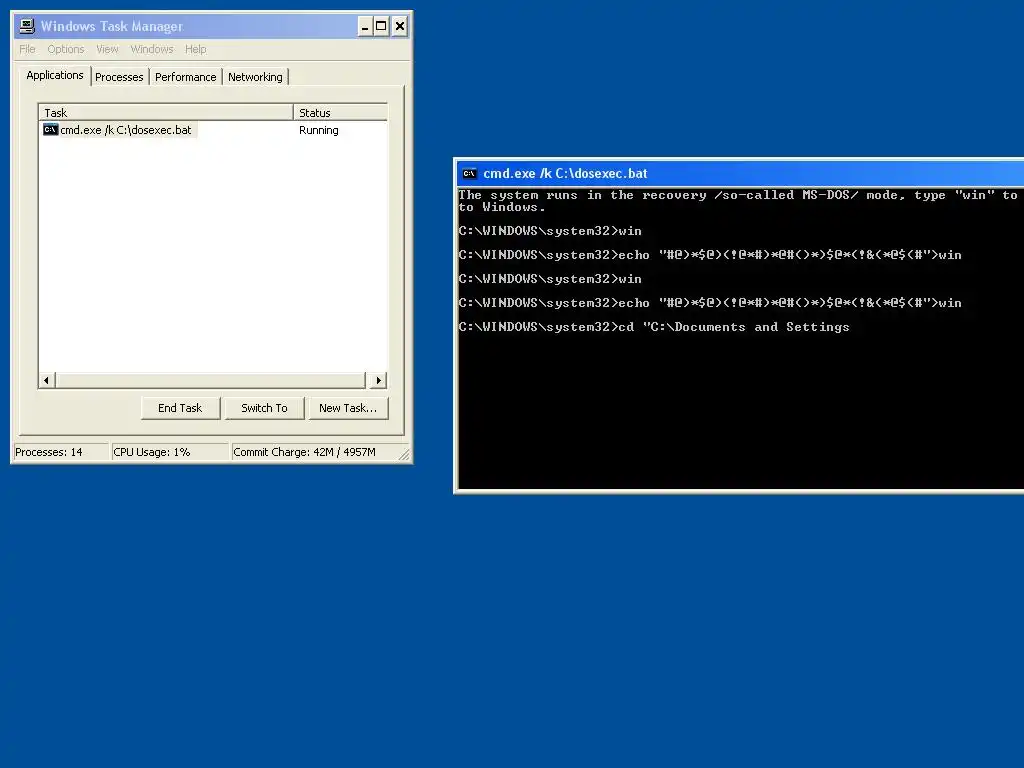Click the Windows Task Manager title bar text
This screenshot has width=1024, height=768.
point(112,26)
